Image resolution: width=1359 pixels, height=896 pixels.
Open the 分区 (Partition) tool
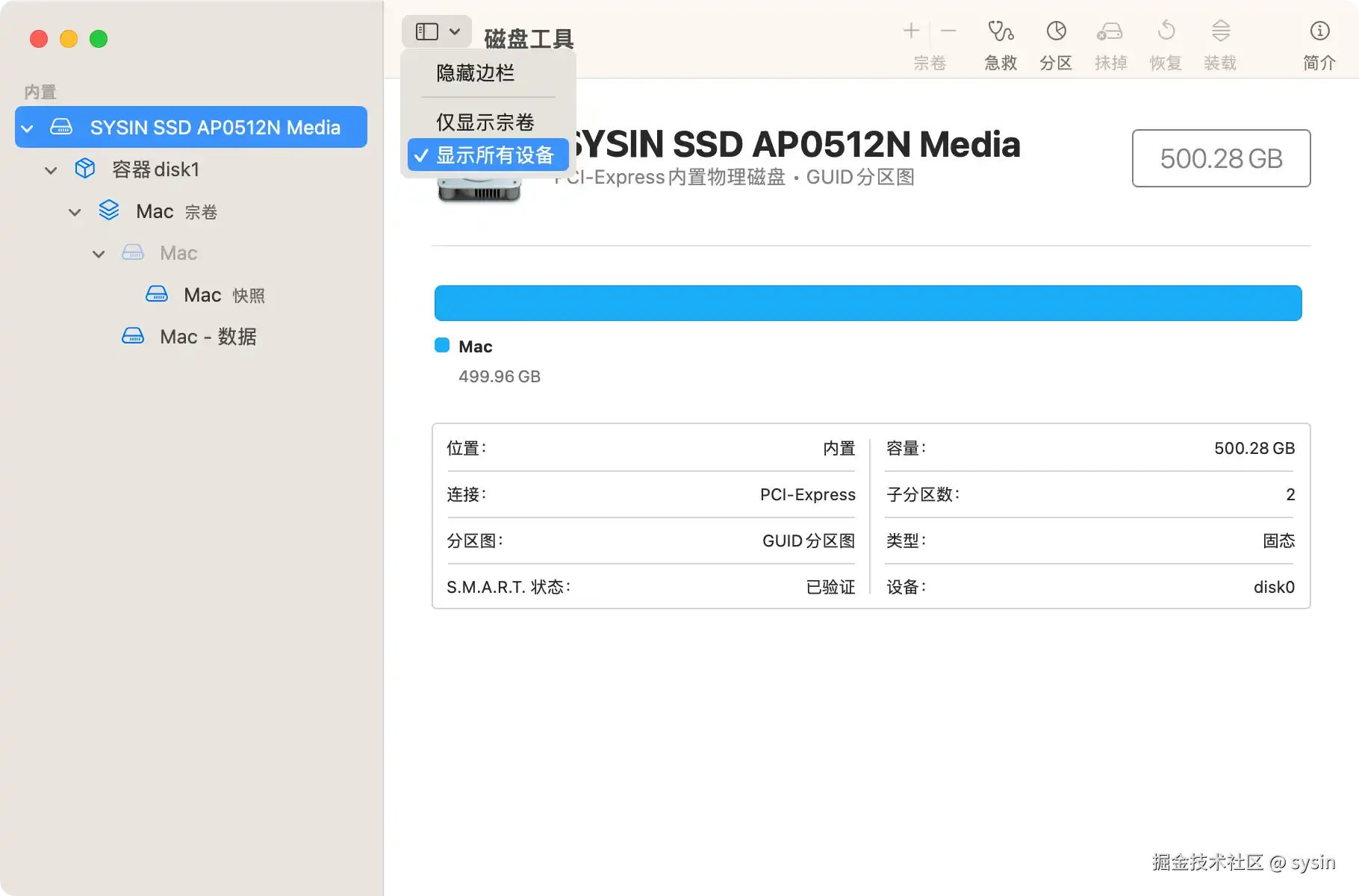click(1055, 43)
